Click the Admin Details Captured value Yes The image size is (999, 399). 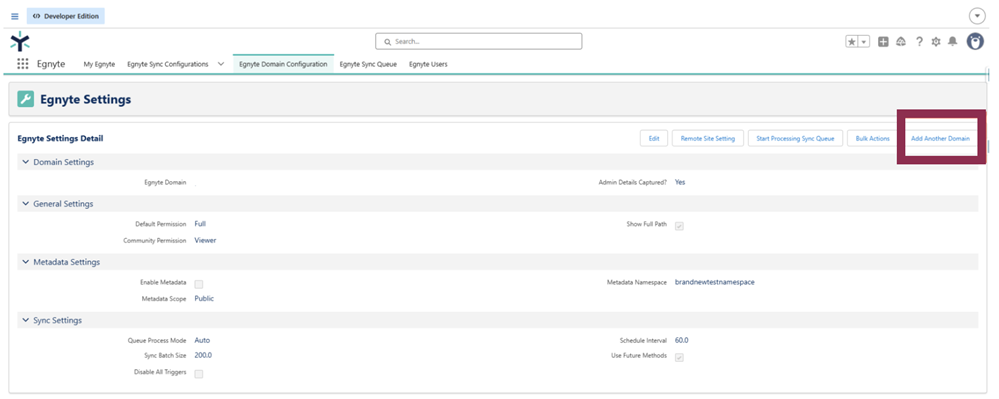(x=680, y=182)
